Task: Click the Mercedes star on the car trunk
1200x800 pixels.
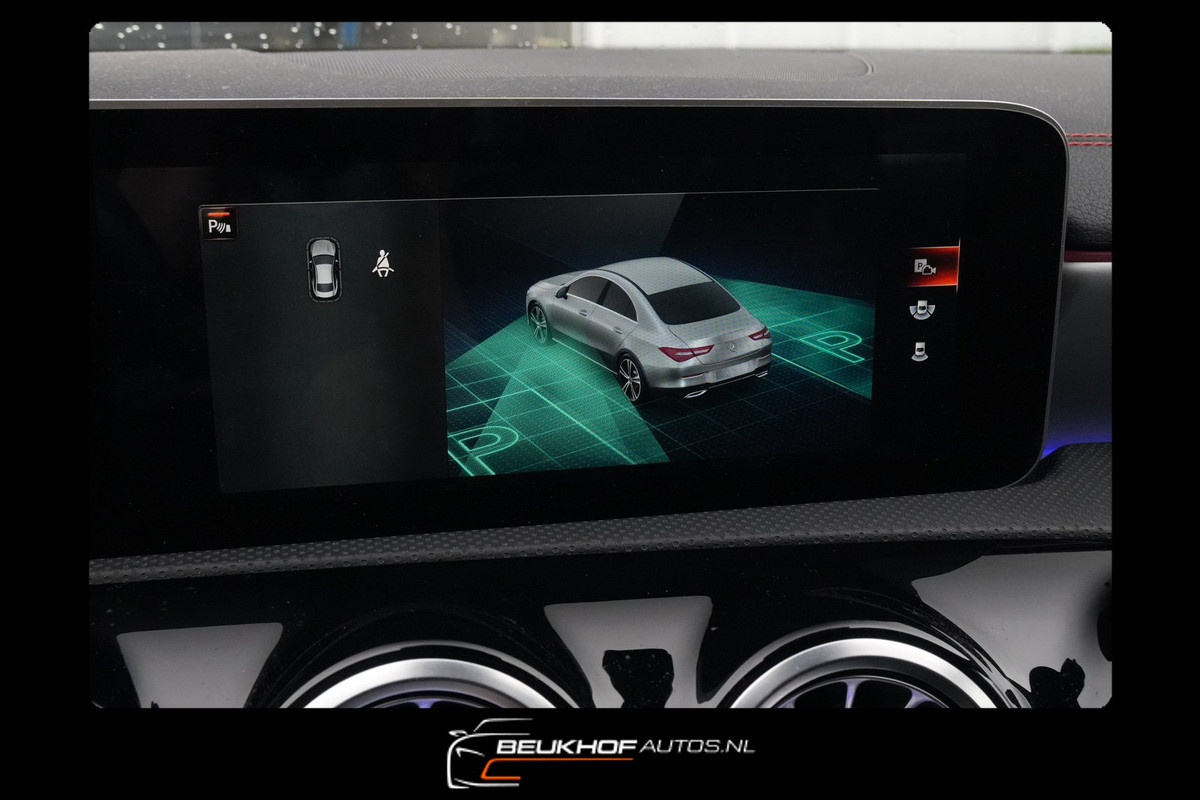Action: pyautogui.click(x=729, y=341)
